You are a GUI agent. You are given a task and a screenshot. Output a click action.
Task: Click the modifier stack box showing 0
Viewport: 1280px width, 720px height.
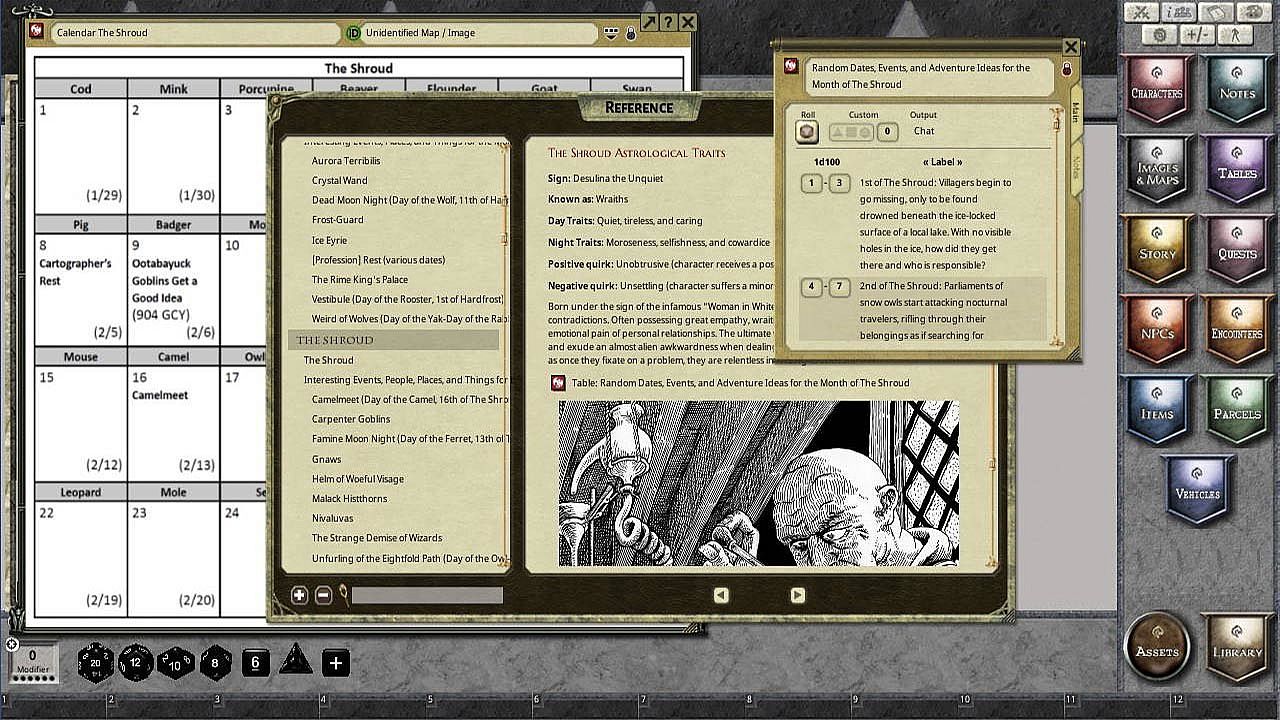pos(32,661)
